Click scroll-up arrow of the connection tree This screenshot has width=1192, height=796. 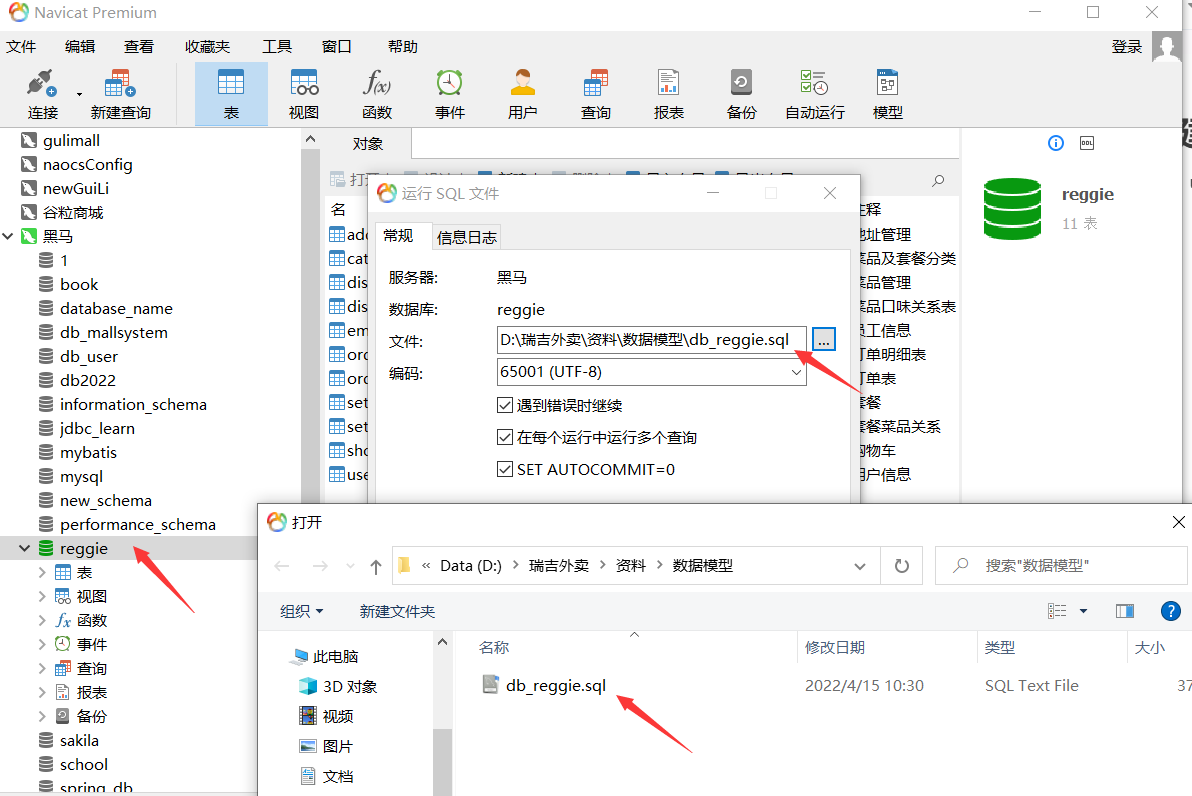pyautogui.click(x=310, y=139)
